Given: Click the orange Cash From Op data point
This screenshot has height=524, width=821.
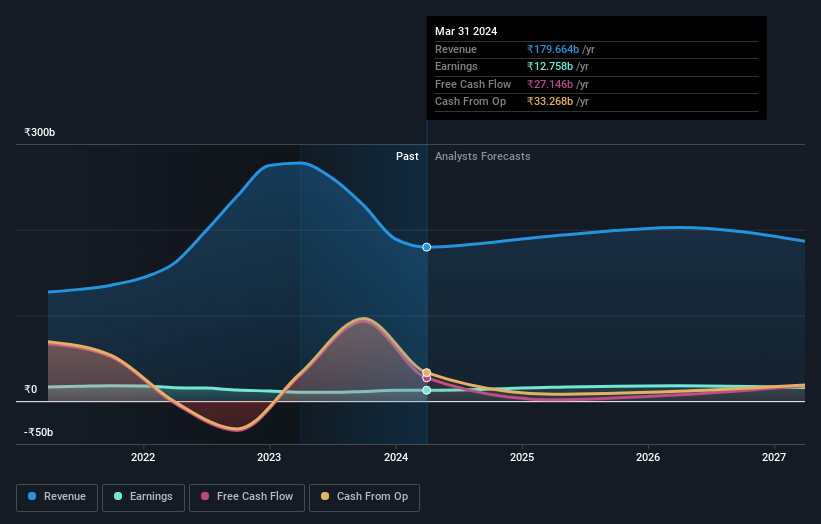Looking at the screenshot, I should (427, 372).
